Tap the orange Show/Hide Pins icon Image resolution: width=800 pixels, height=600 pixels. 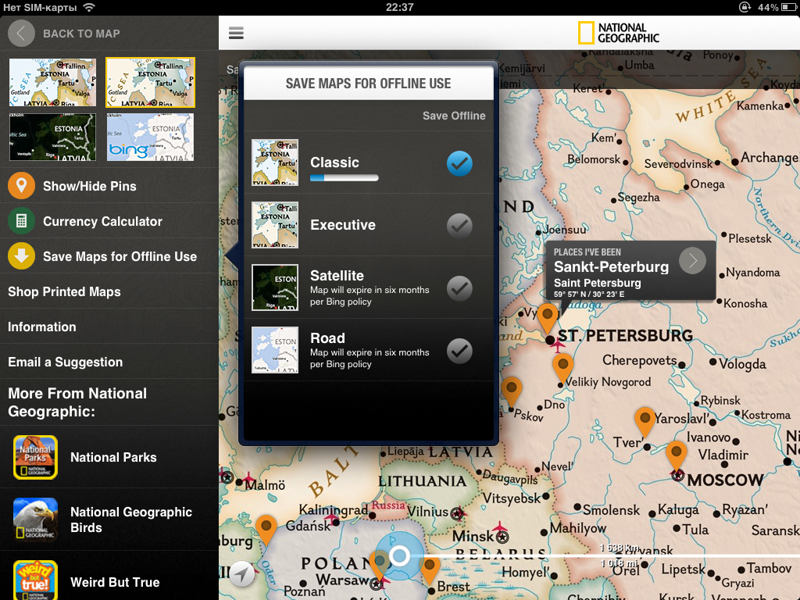21,186
